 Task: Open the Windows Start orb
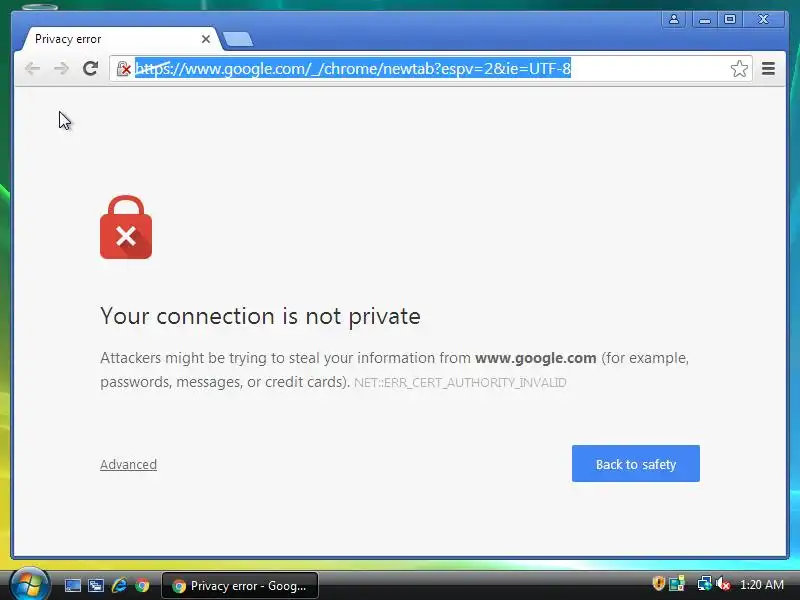(x=29, y=584)
